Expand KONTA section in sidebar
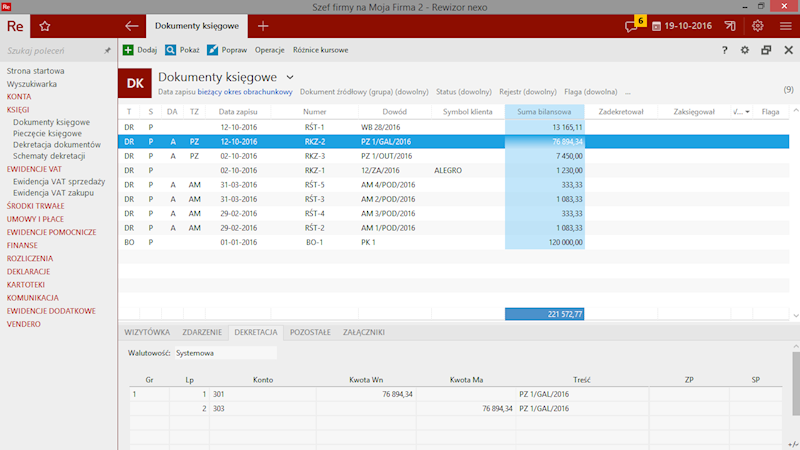 pyautogui.click(x=19, y=96)
